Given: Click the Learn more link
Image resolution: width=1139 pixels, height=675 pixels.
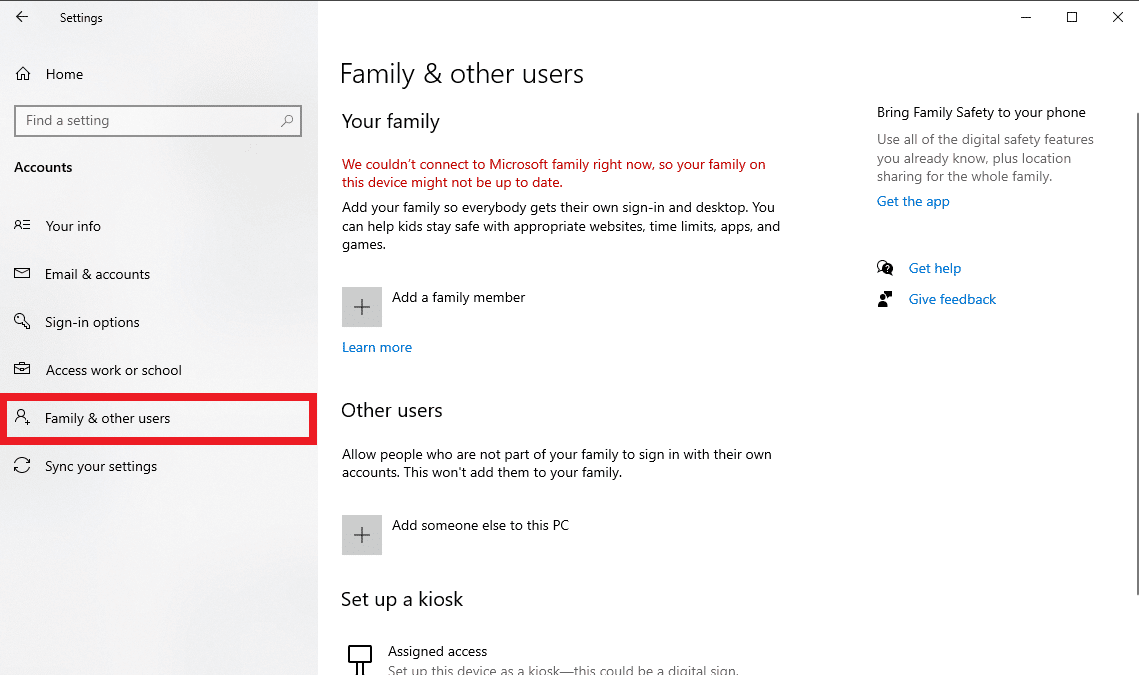Looking at the screenshot, I should click(x=377, y=347).
